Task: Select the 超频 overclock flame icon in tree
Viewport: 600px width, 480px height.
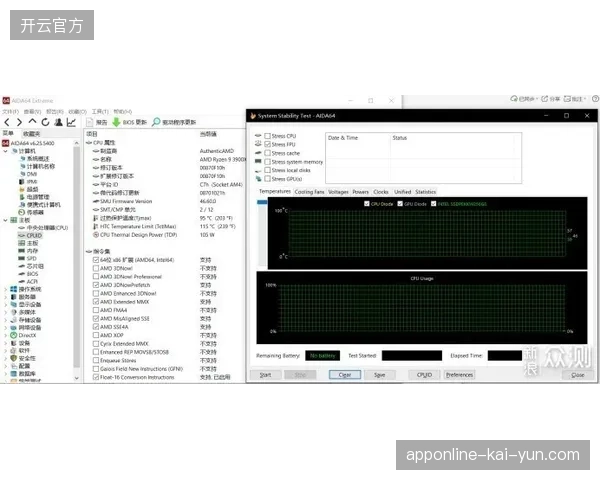Action: [22, 189]
